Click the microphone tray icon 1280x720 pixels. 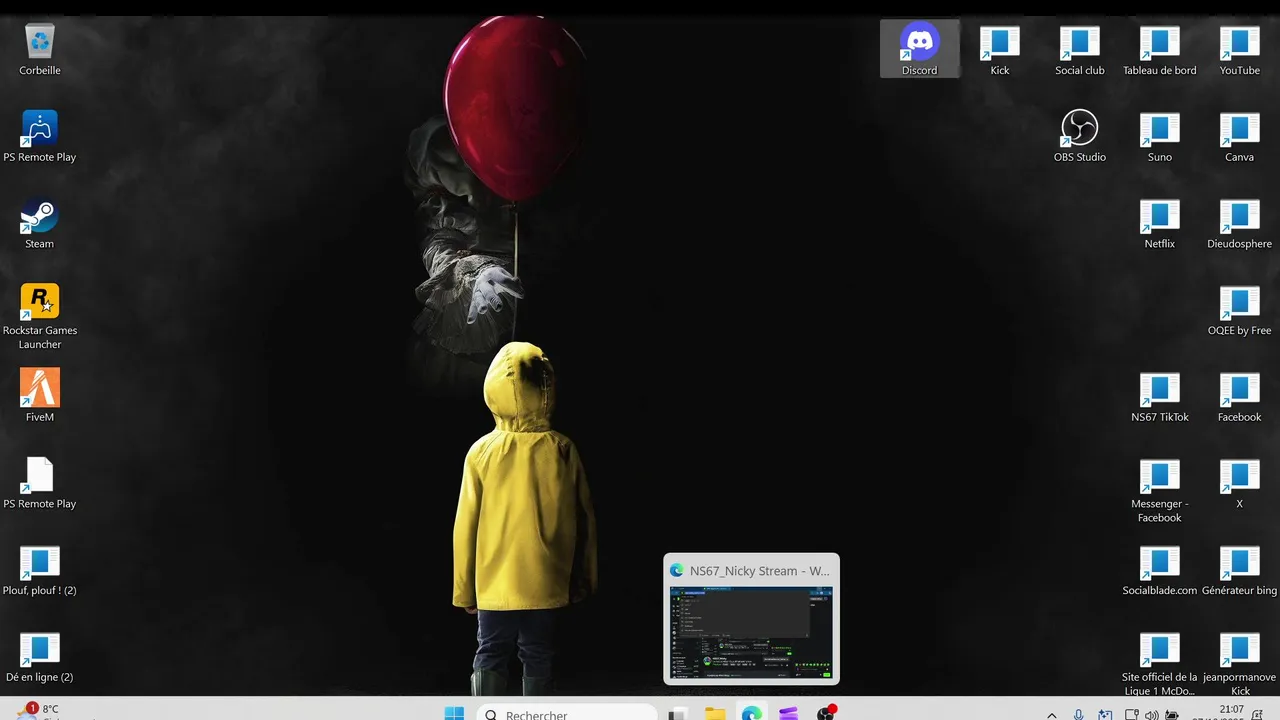(1078, 715)
